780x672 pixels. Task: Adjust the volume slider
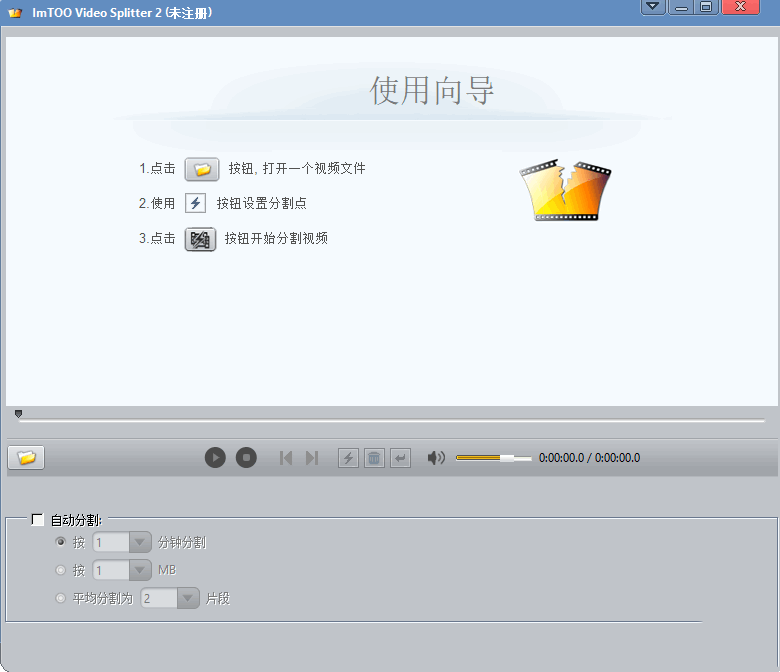click(x=493, y=458)
